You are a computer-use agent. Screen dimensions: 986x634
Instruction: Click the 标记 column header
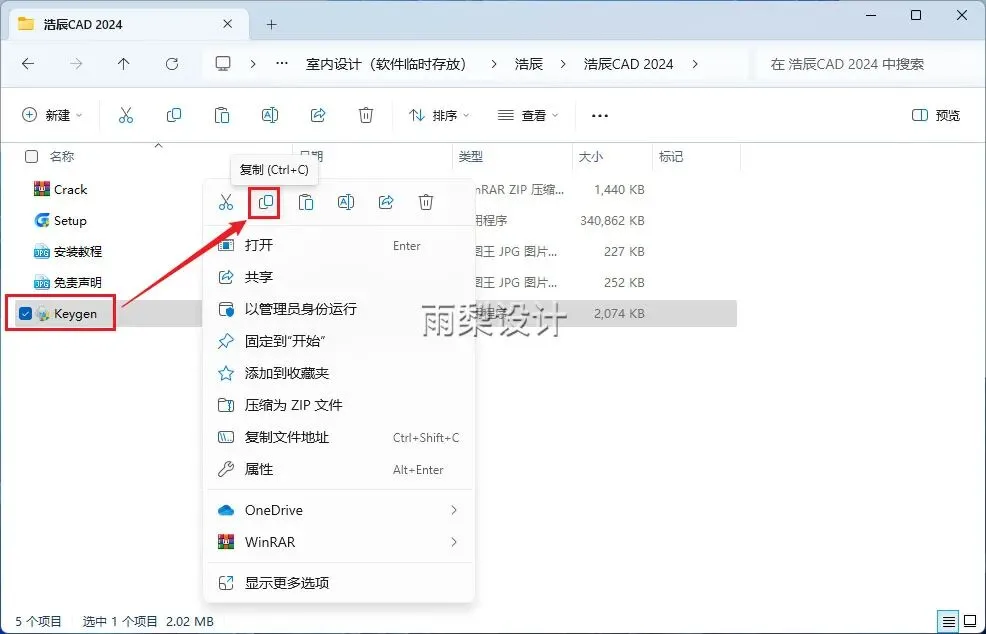click(670, 157)
